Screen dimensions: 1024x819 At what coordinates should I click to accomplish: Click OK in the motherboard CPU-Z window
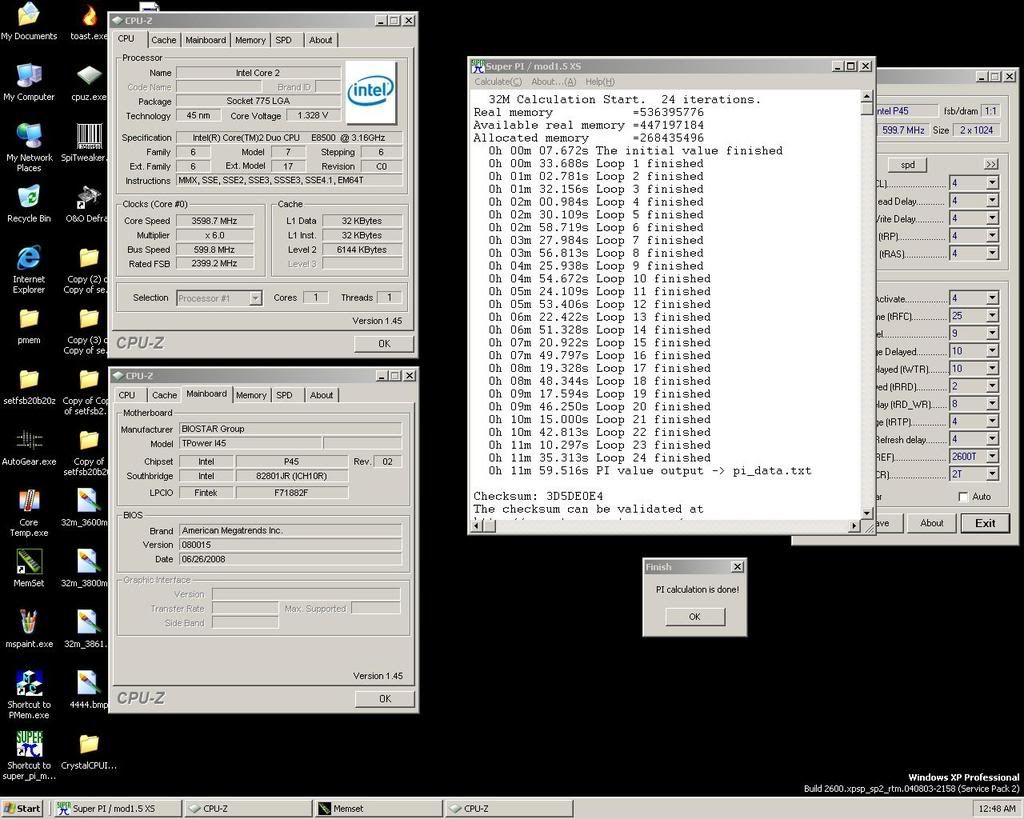coord(385,699)
